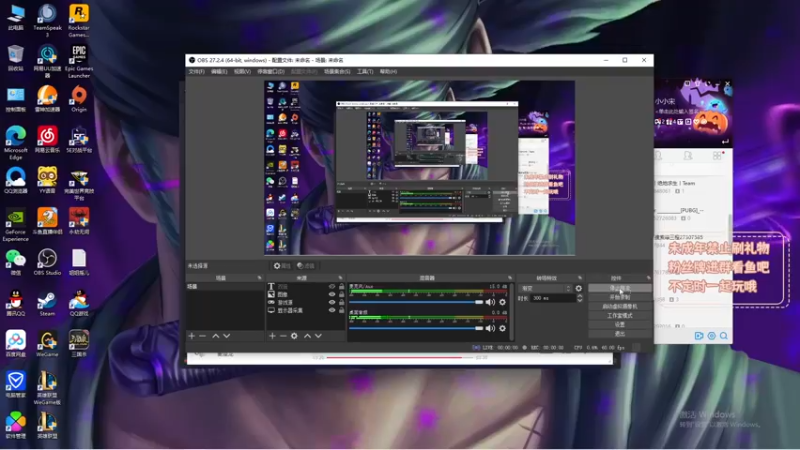
Task: Mute the microphone channel speaker icon
Action: (490, 302)
